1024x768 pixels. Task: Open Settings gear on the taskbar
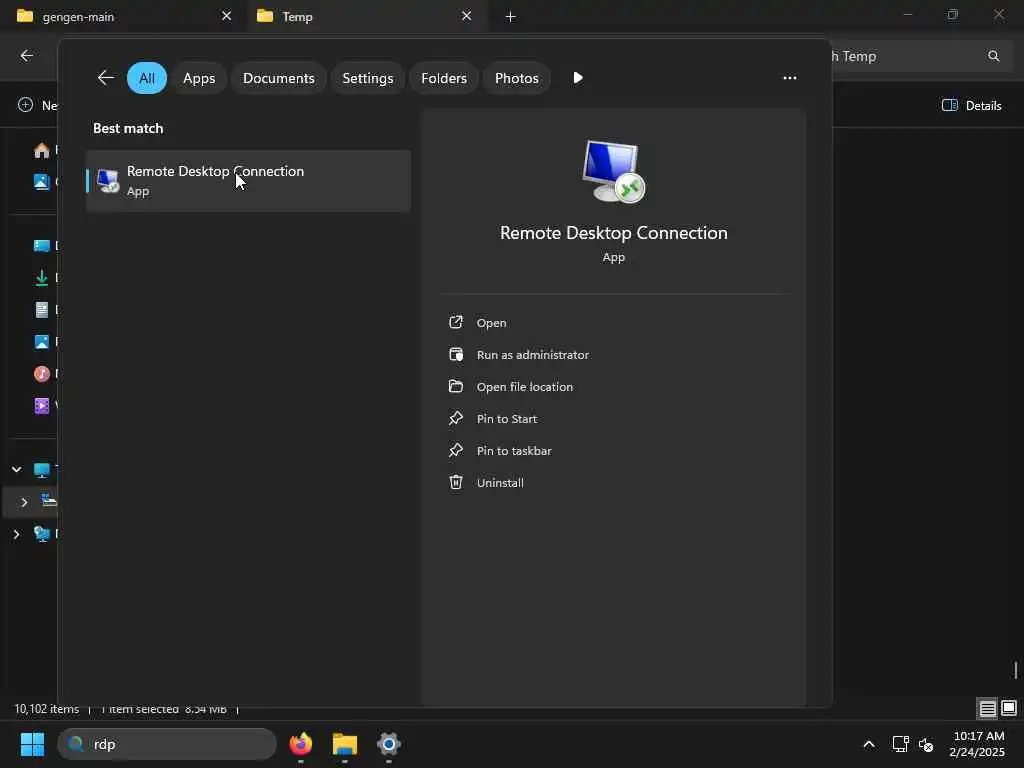(x=389, y=744)
